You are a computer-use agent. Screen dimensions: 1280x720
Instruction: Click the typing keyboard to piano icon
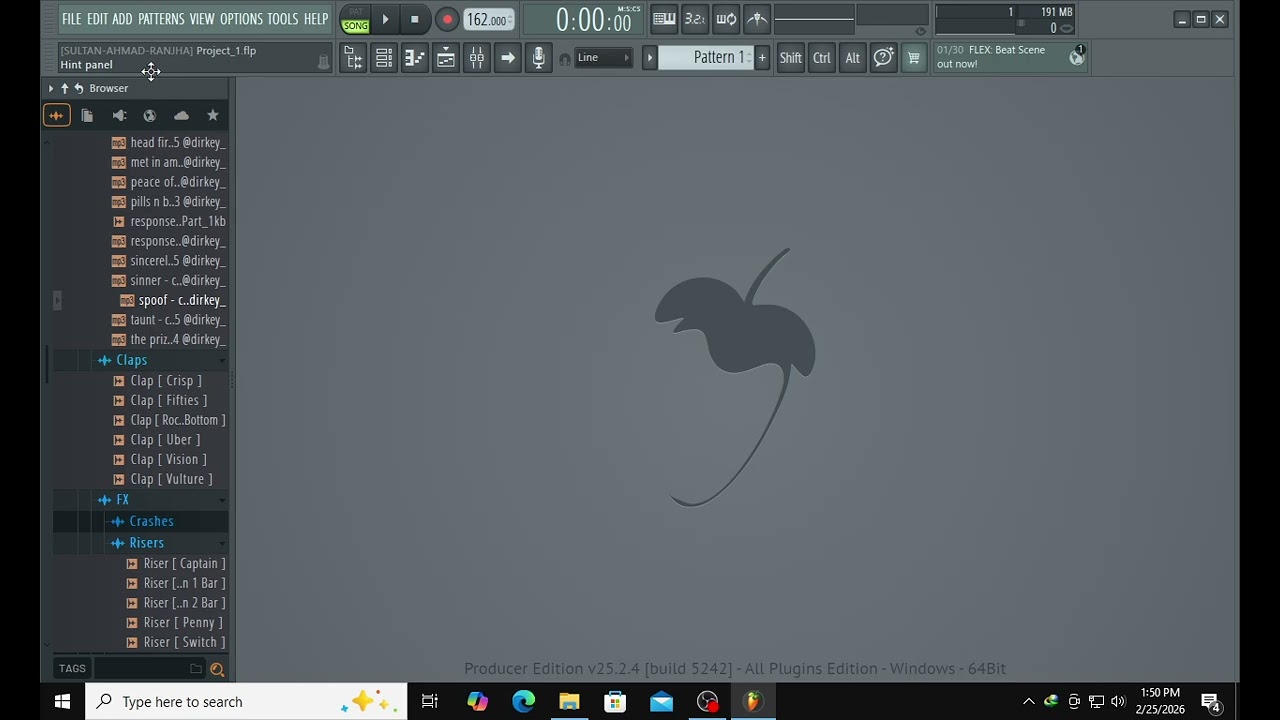[x=664, y=19]
